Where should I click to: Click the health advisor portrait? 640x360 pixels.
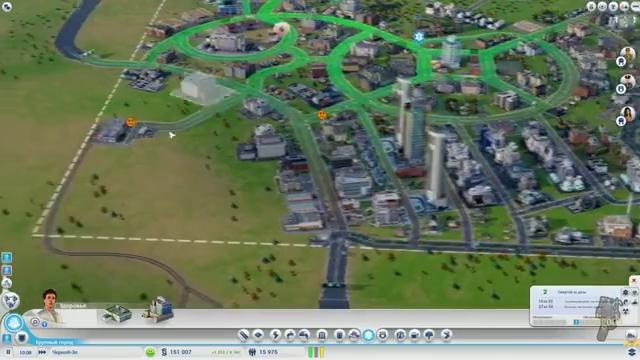tap(50, 305)
